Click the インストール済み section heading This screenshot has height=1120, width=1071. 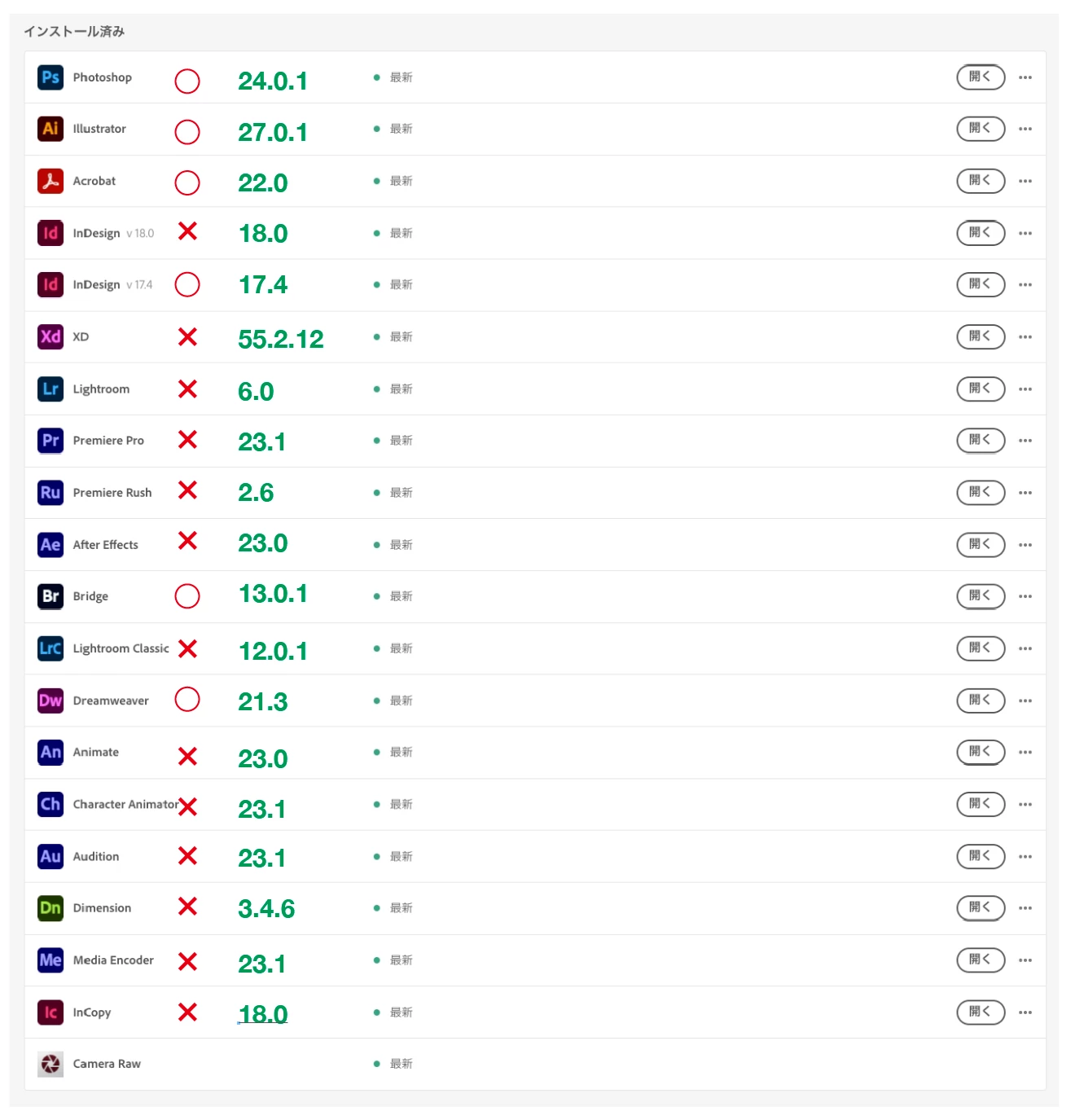pyautogui.click(x=74, y=31)
